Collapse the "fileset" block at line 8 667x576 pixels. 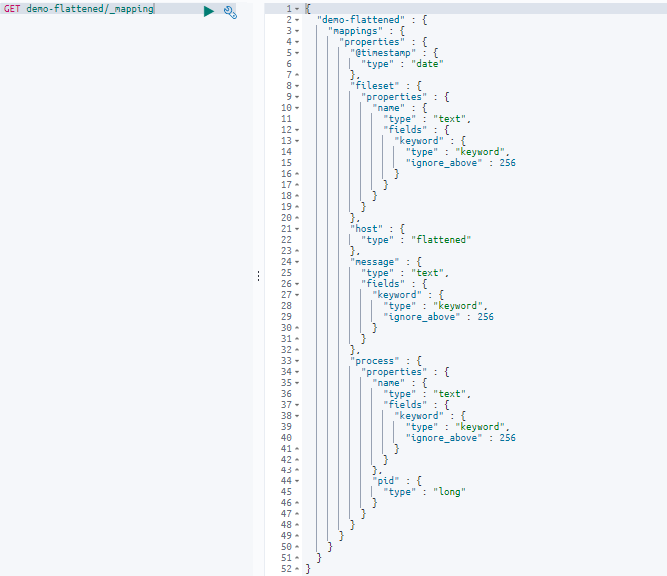(297, 86)
